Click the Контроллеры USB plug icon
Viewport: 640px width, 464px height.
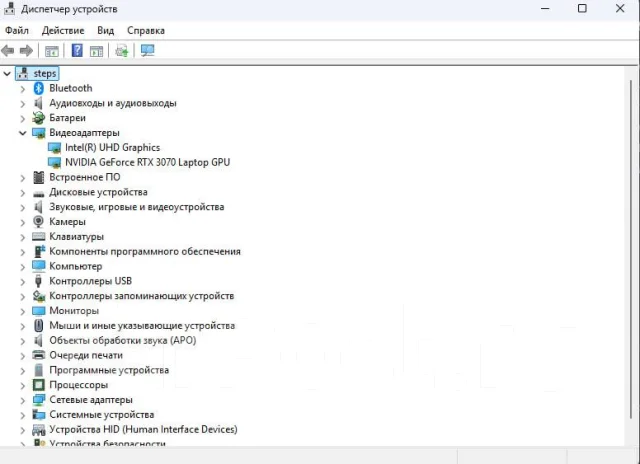click(38, 281)
